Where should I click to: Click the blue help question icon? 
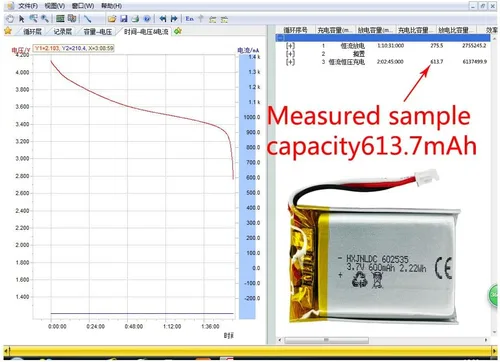pyautogui.click(x=147, y=19)
